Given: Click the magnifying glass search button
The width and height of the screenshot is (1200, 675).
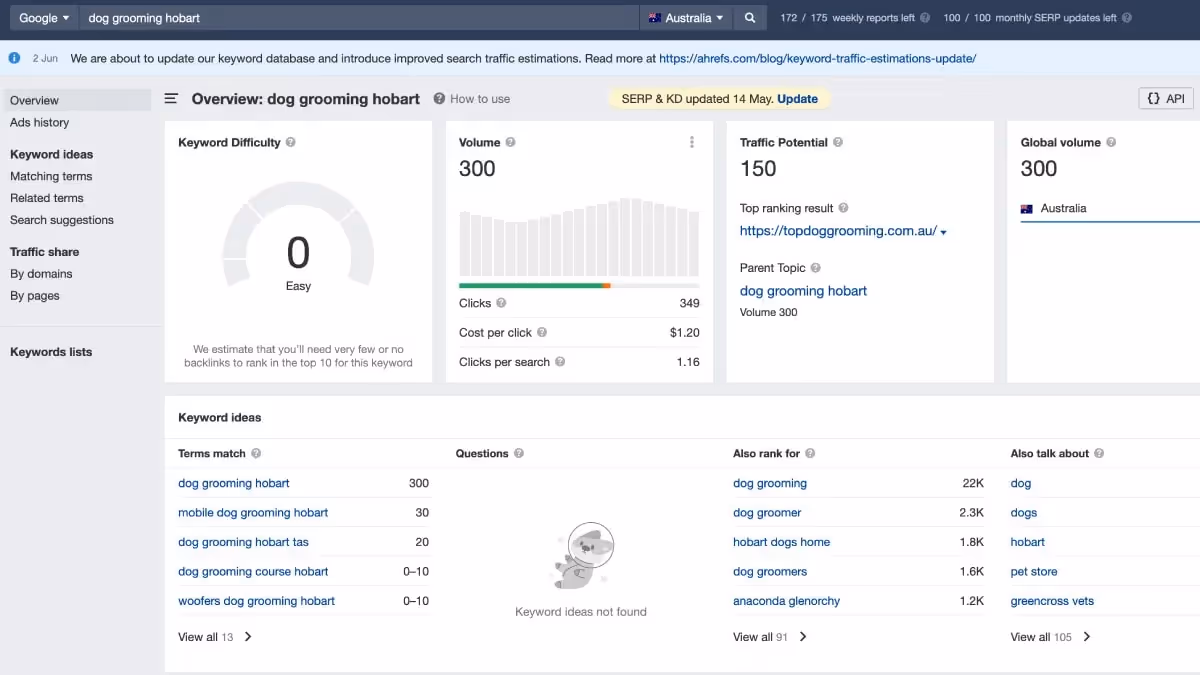Looking at the screenshot, I should (x=750, y=18).
